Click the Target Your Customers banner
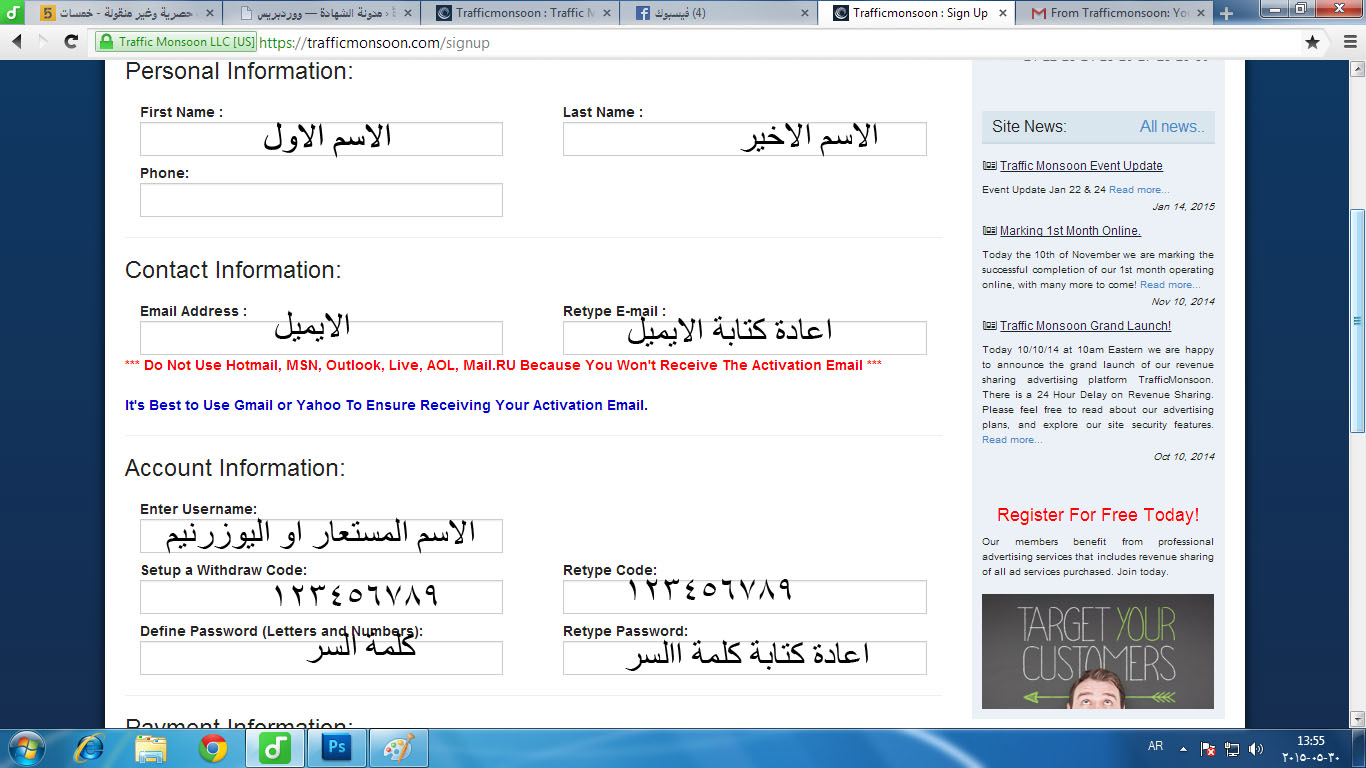The height and width of the screenshot is (768, 1366). (1097, 651)
